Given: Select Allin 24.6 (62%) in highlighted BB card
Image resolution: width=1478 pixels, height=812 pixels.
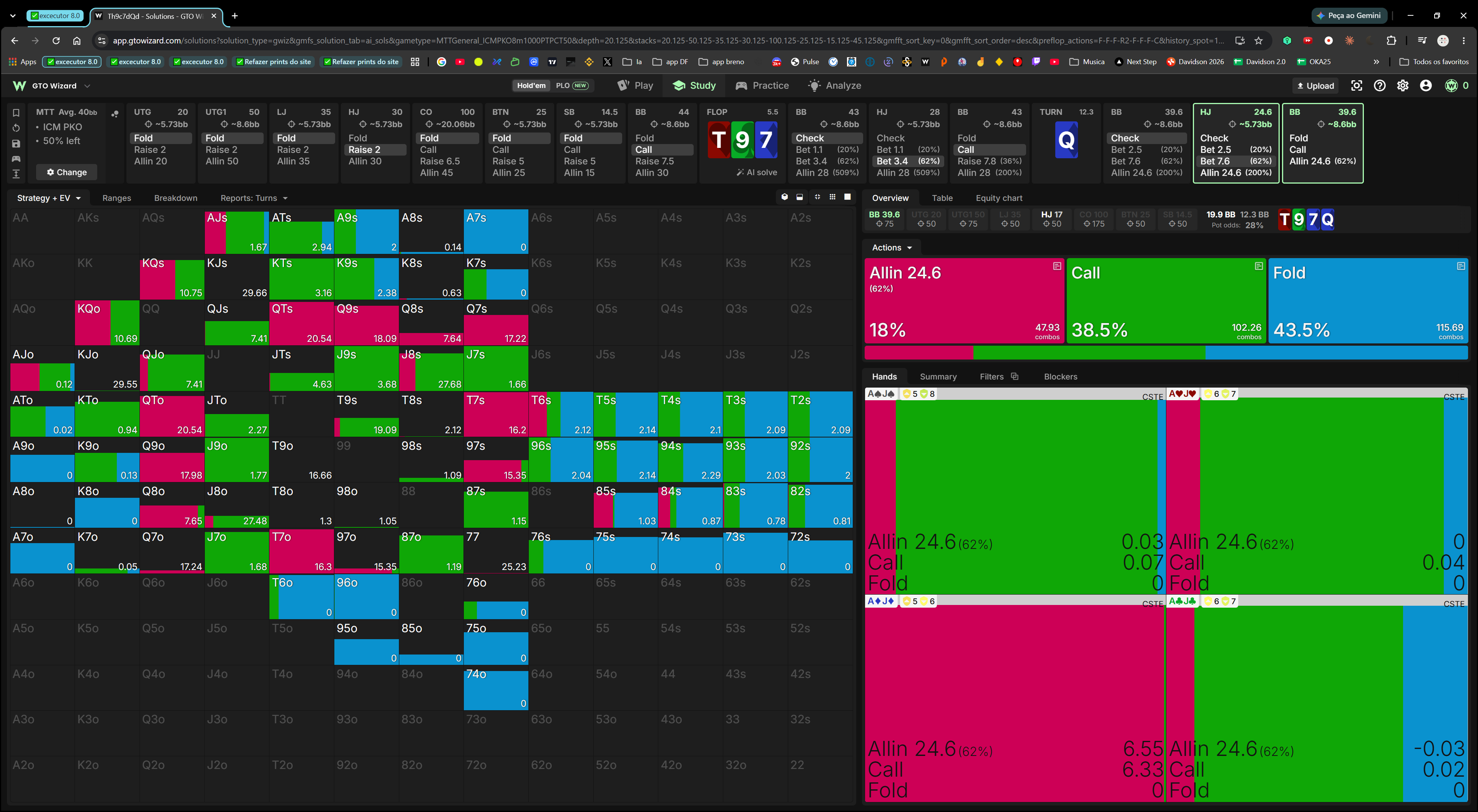Looking at the screenshot, I should pyautogui.click(x=1322, y=161).
